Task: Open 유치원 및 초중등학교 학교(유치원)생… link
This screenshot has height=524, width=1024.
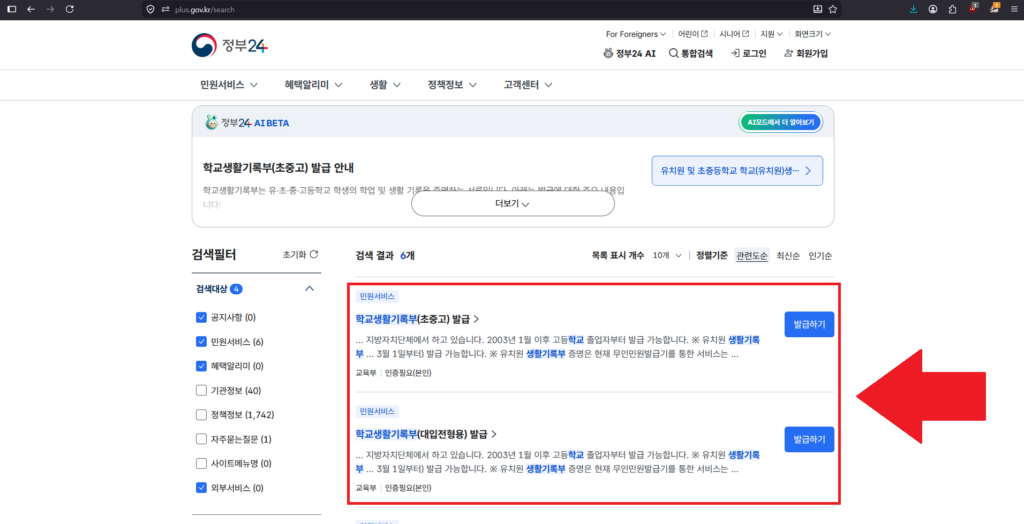Action: (737, 171)
